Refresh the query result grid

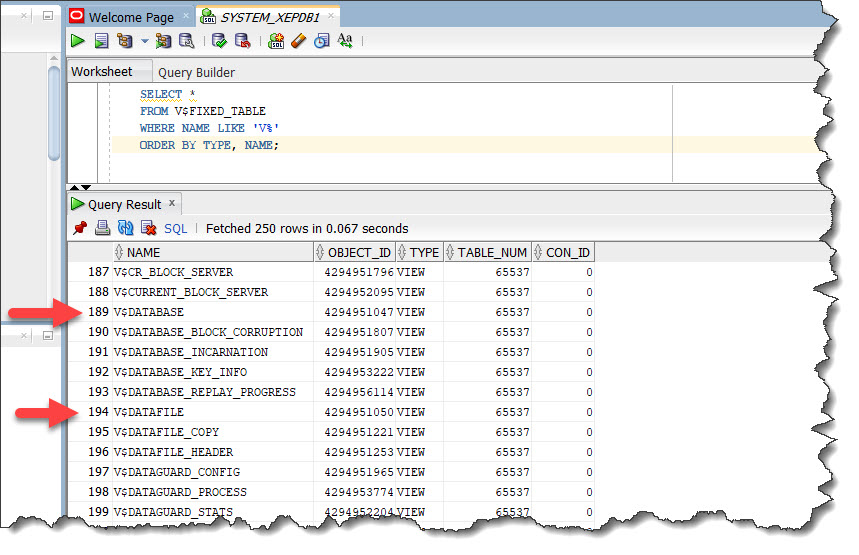click(125, 228)
